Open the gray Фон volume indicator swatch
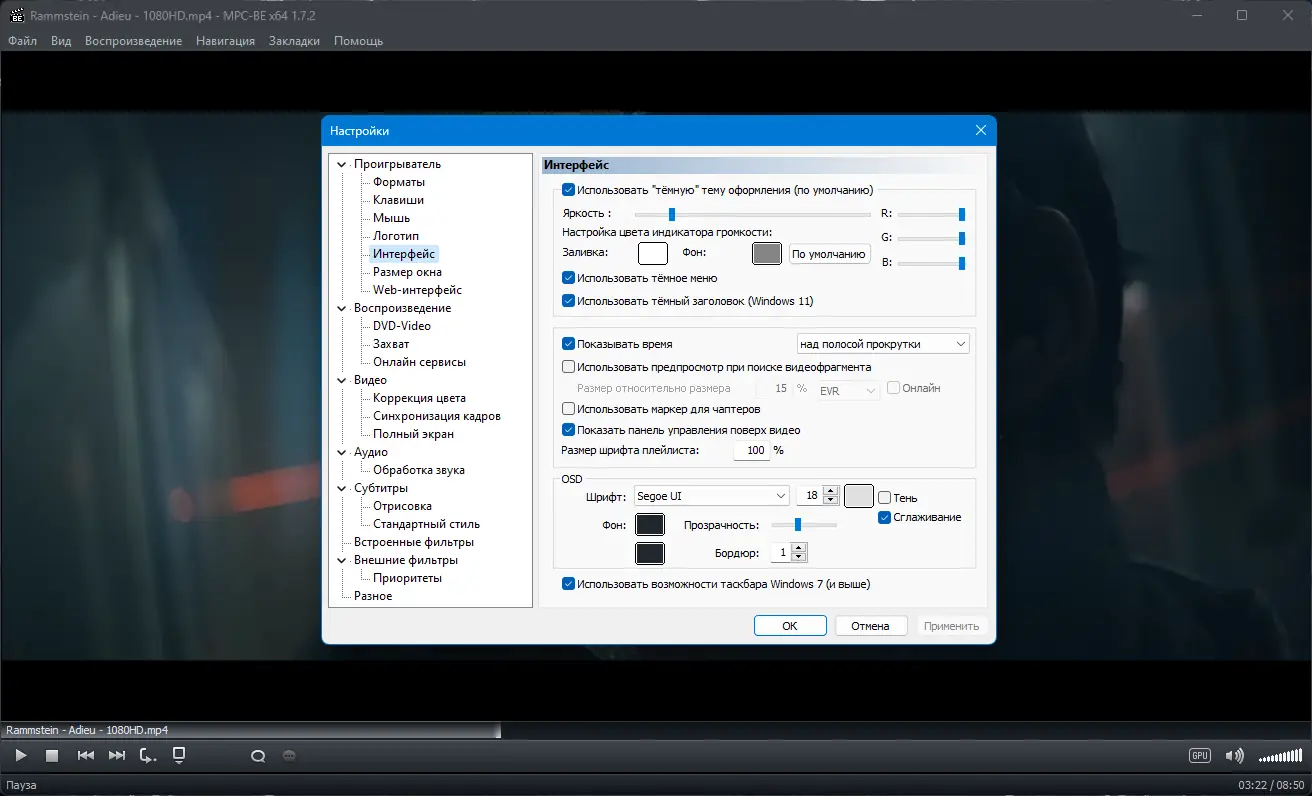Screen dimensions: 1312x796 (767, 254)
